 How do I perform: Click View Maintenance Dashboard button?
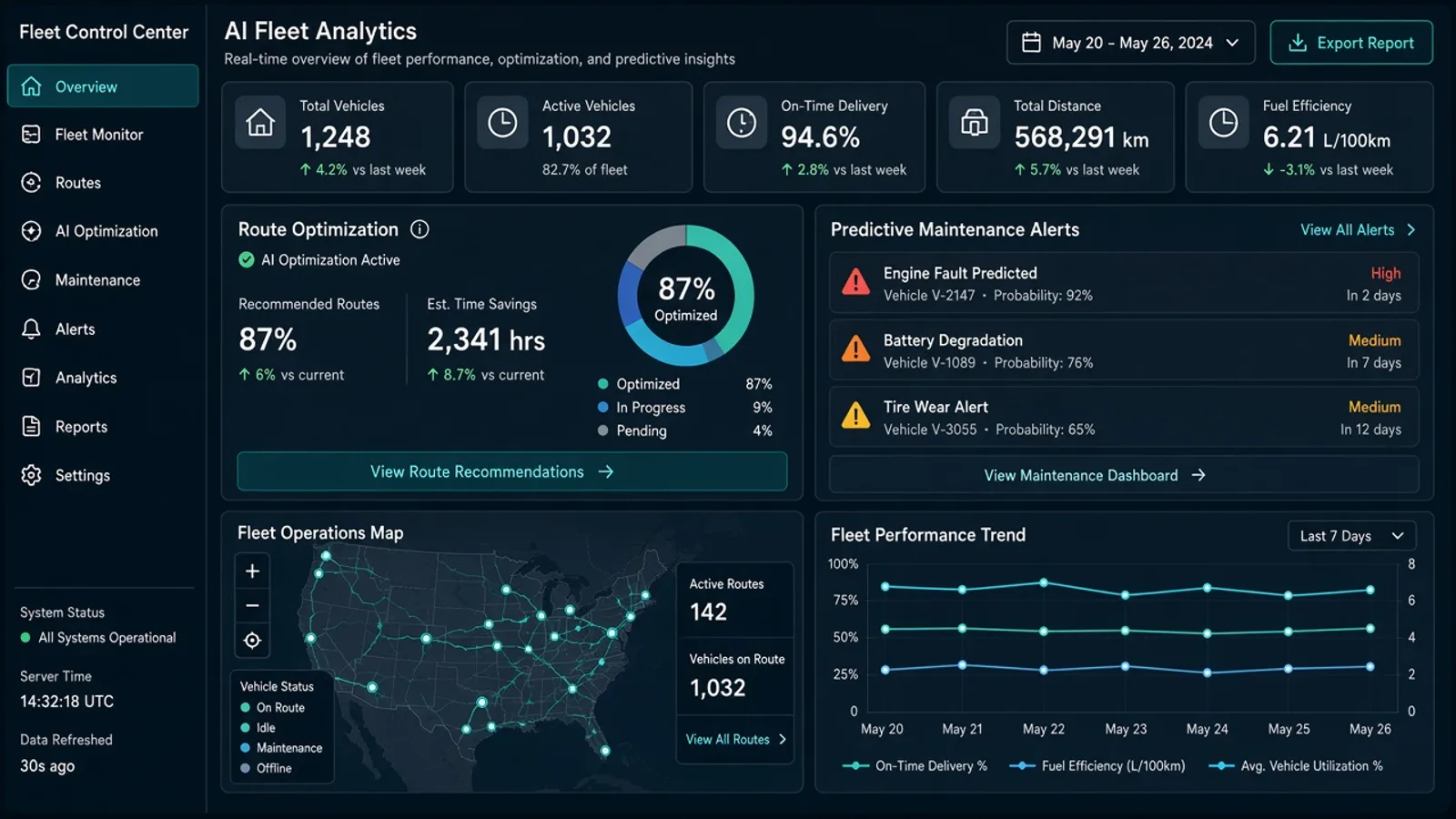pyautogui.click(x=1124, y=475)
